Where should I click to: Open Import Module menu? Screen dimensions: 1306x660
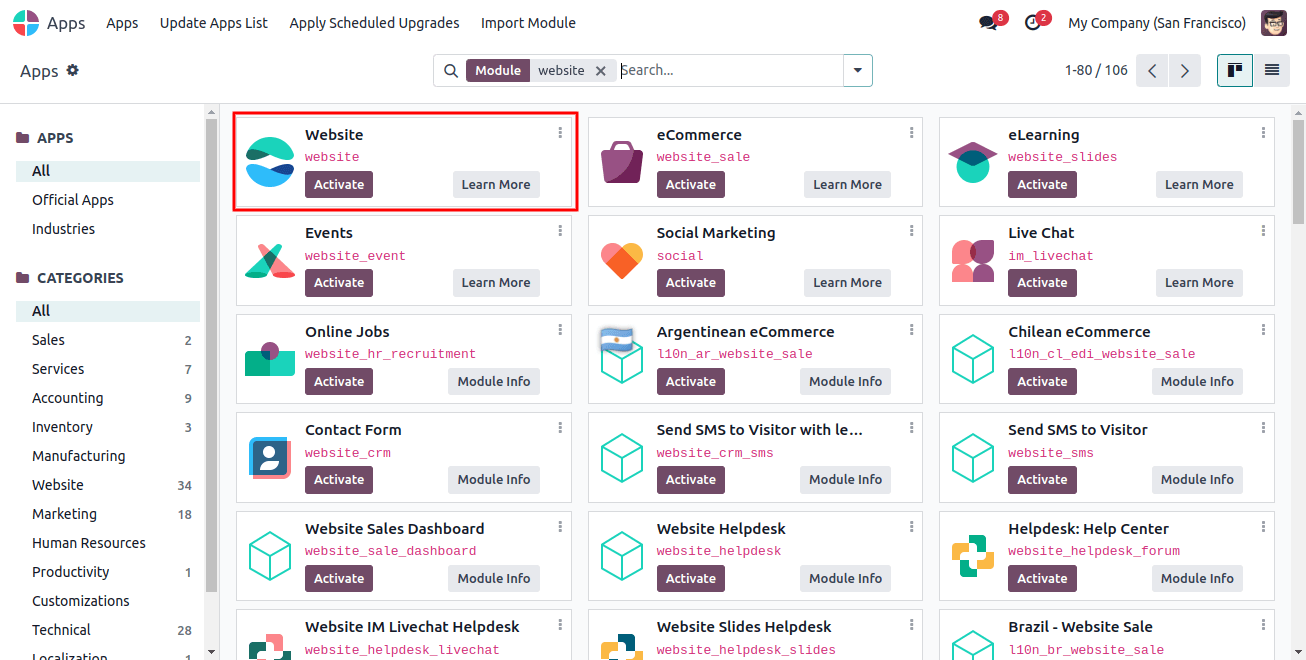(x=528, y=23)
